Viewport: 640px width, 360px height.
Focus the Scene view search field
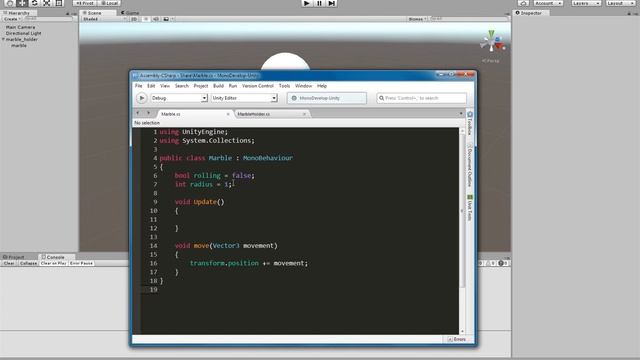pos(469,19)
